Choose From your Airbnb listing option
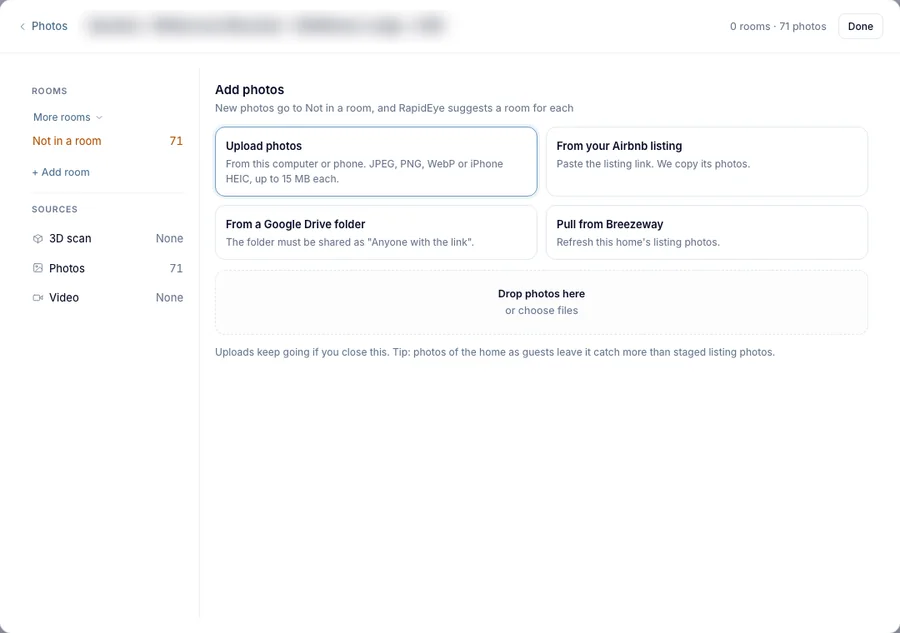The image size is (900, 633). pyautogui.click(x=707, y=162)
